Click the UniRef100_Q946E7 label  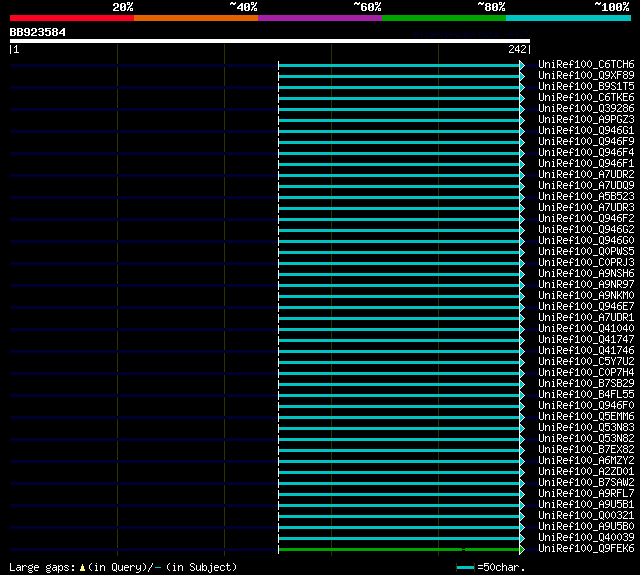pos(586,307)
